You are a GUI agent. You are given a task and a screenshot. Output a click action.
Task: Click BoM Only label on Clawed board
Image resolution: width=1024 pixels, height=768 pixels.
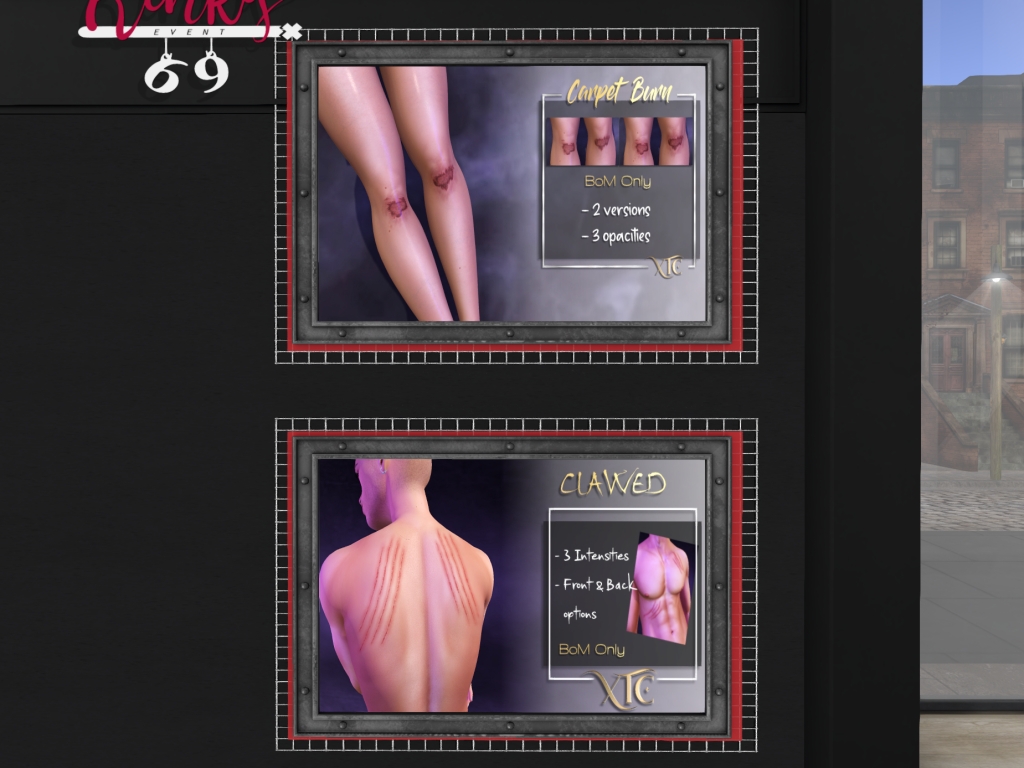click(591, 649)
